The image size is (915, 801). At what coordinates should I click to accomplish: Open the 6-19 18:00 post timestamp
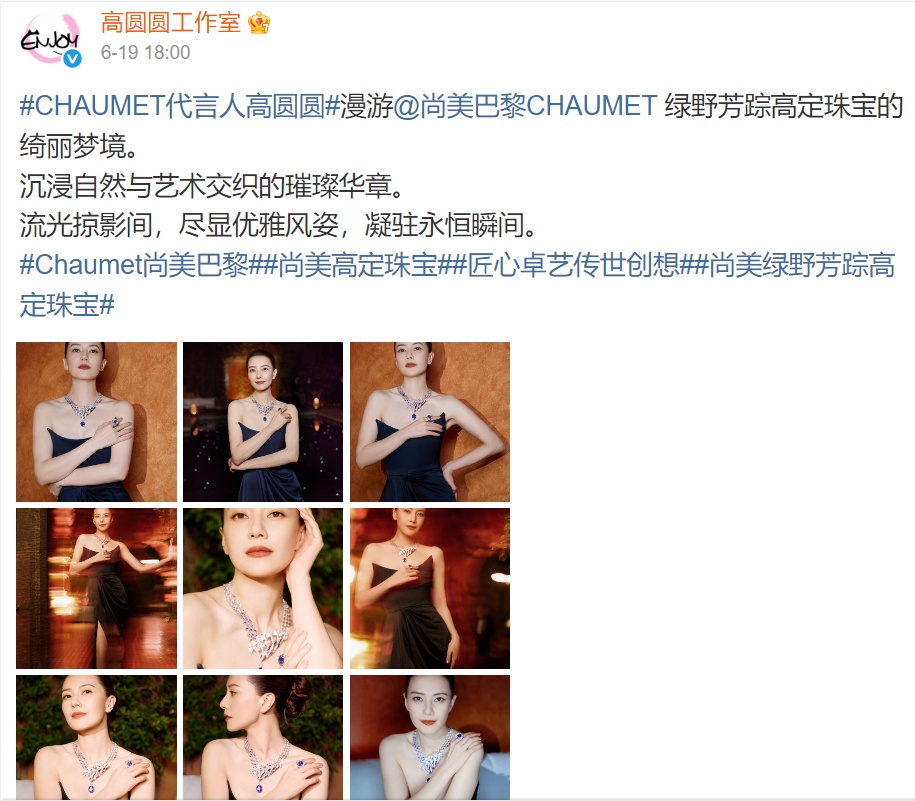[145, 53]
